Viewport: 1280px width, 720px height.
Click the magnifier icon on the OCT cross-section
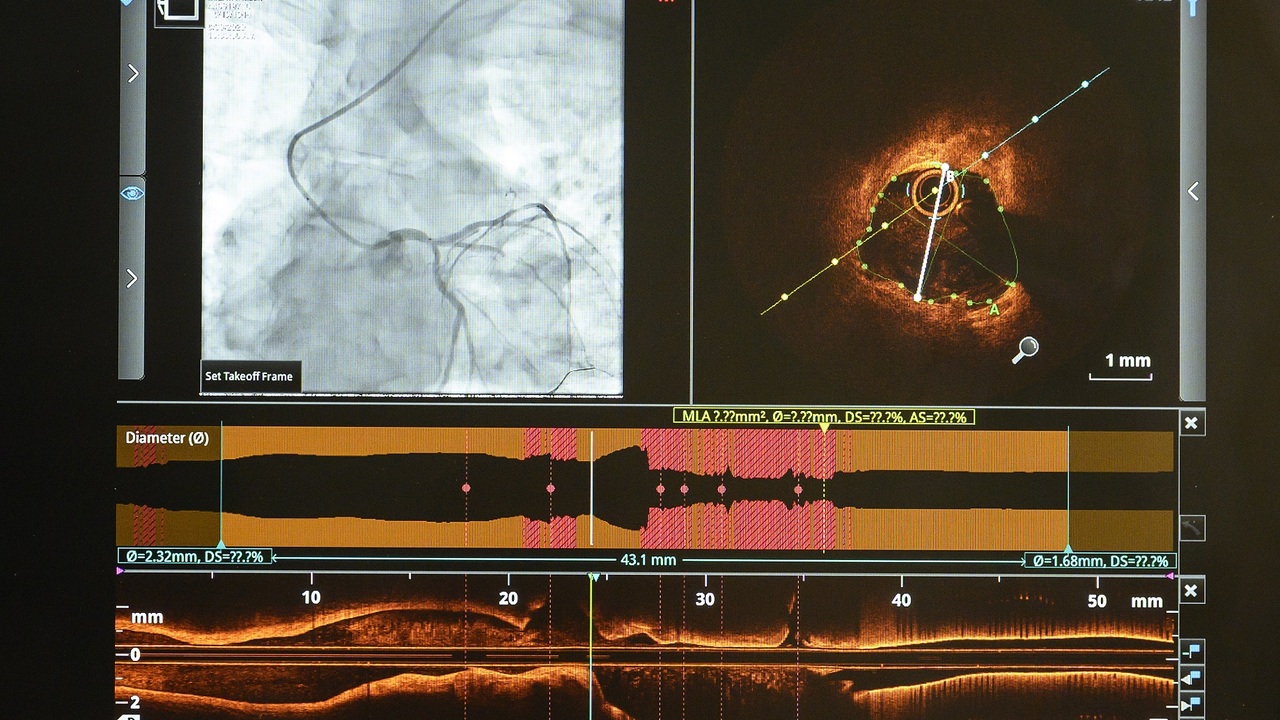[1025, 350]
